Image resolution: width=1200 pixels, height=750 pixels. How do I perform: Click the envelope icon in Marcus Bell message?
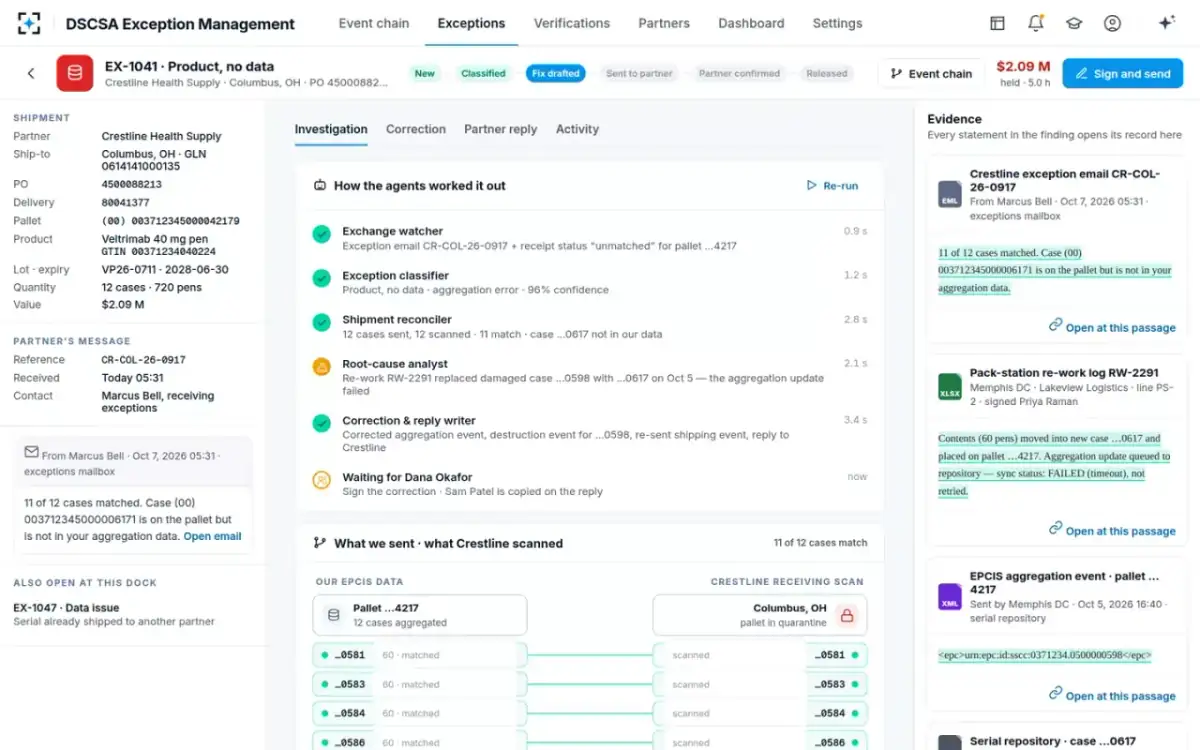pos(32,453)
